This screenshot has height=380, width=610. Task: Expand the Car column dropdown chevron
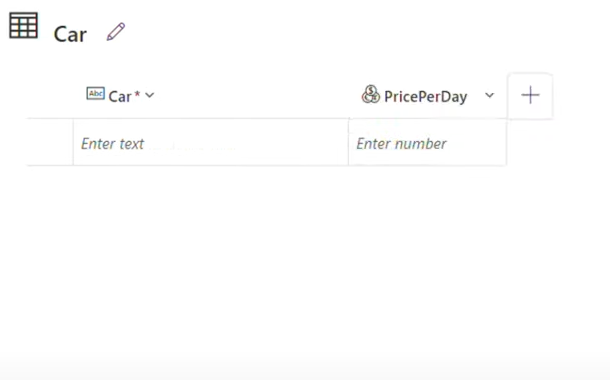(150, 95)
